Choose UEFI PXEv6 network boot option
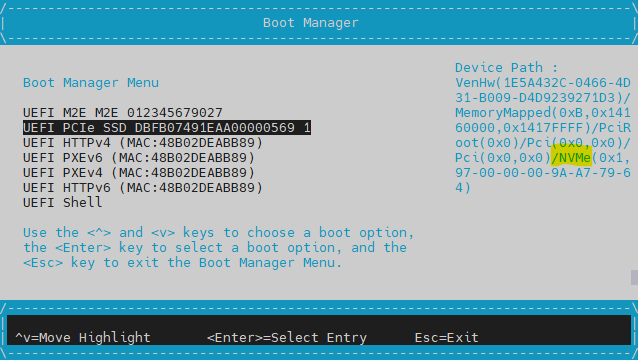The height and width of the screenshot is (360, 638). [x=139, y=158]
